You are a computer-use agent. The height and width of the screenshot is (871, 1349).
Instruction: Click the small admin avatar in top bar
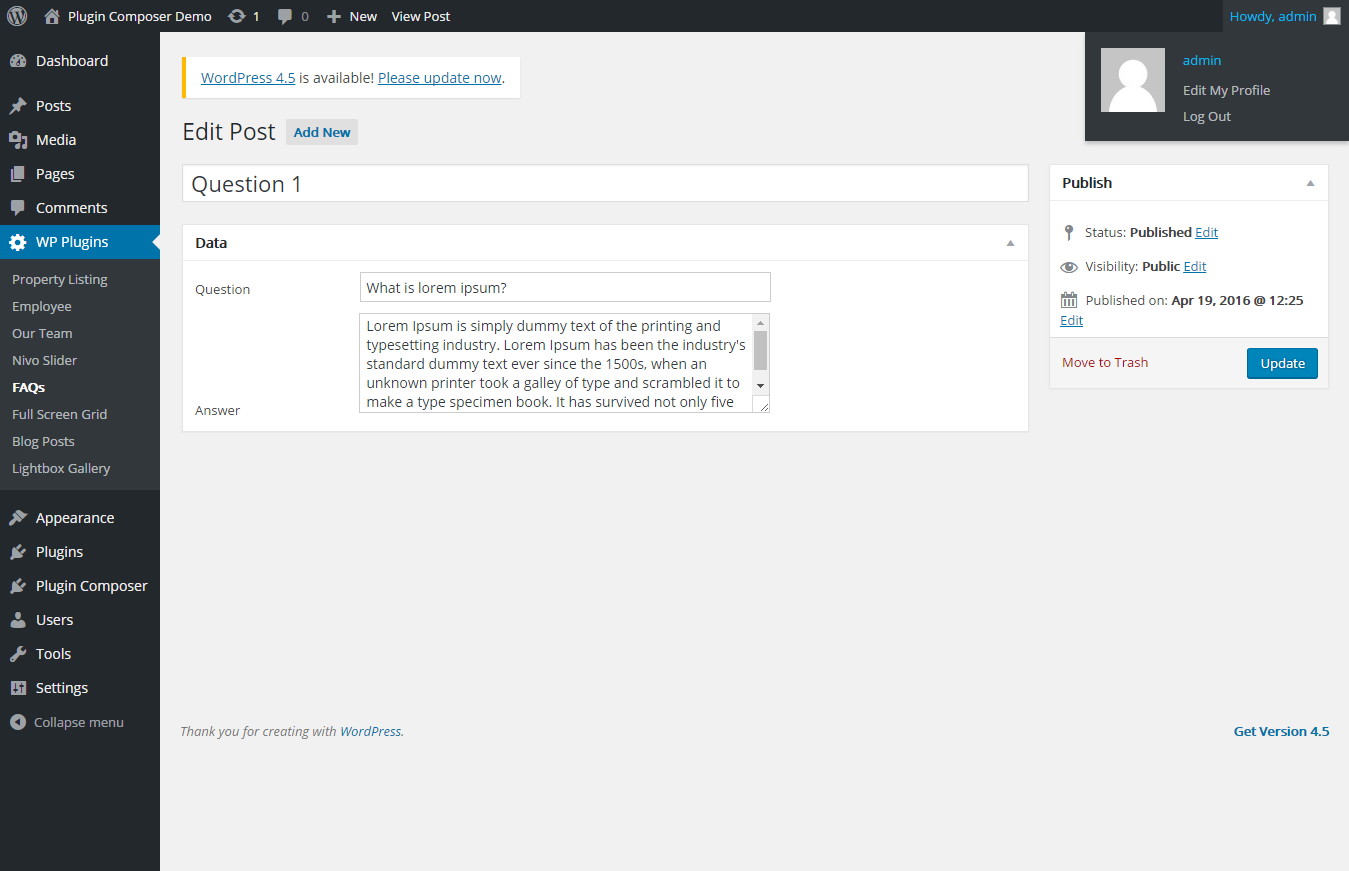[x=1331, y=16]
